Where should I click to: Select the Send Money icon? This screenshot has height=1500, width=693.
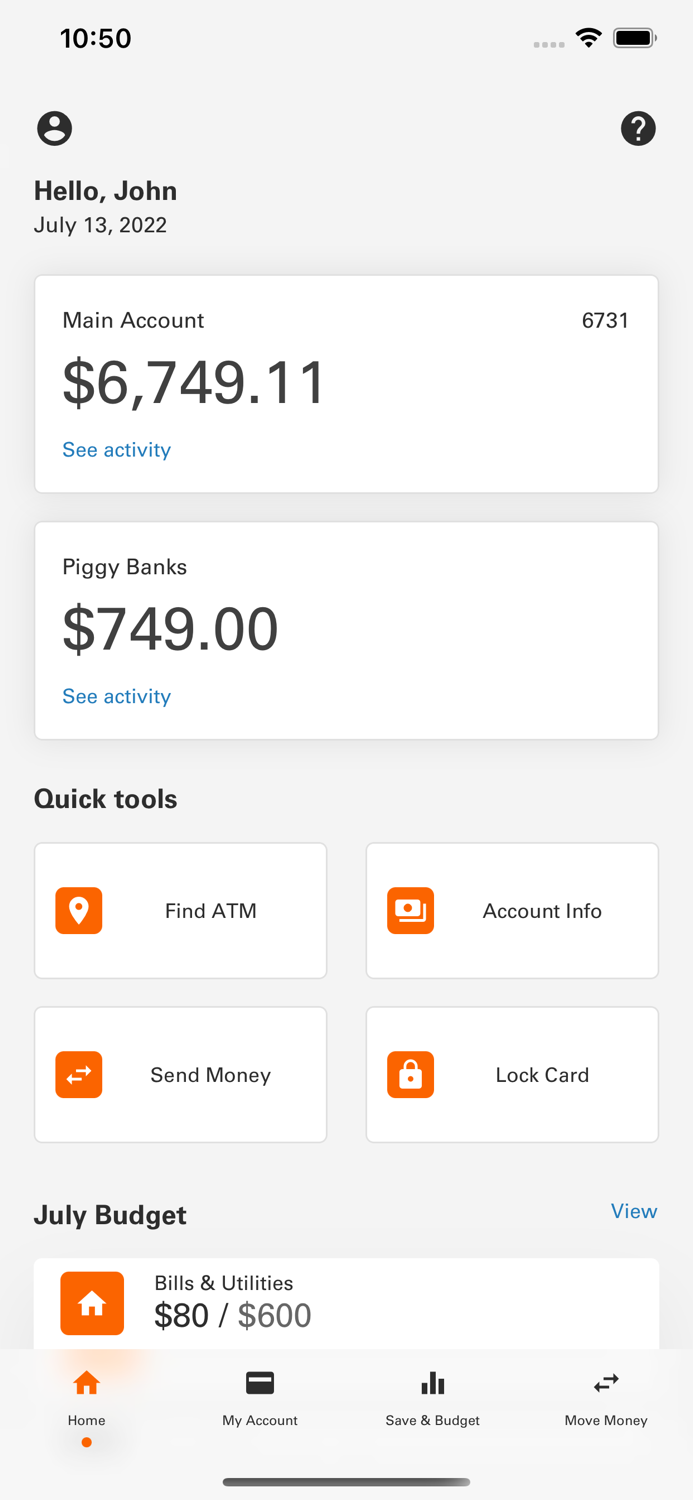pos(78,1074)
